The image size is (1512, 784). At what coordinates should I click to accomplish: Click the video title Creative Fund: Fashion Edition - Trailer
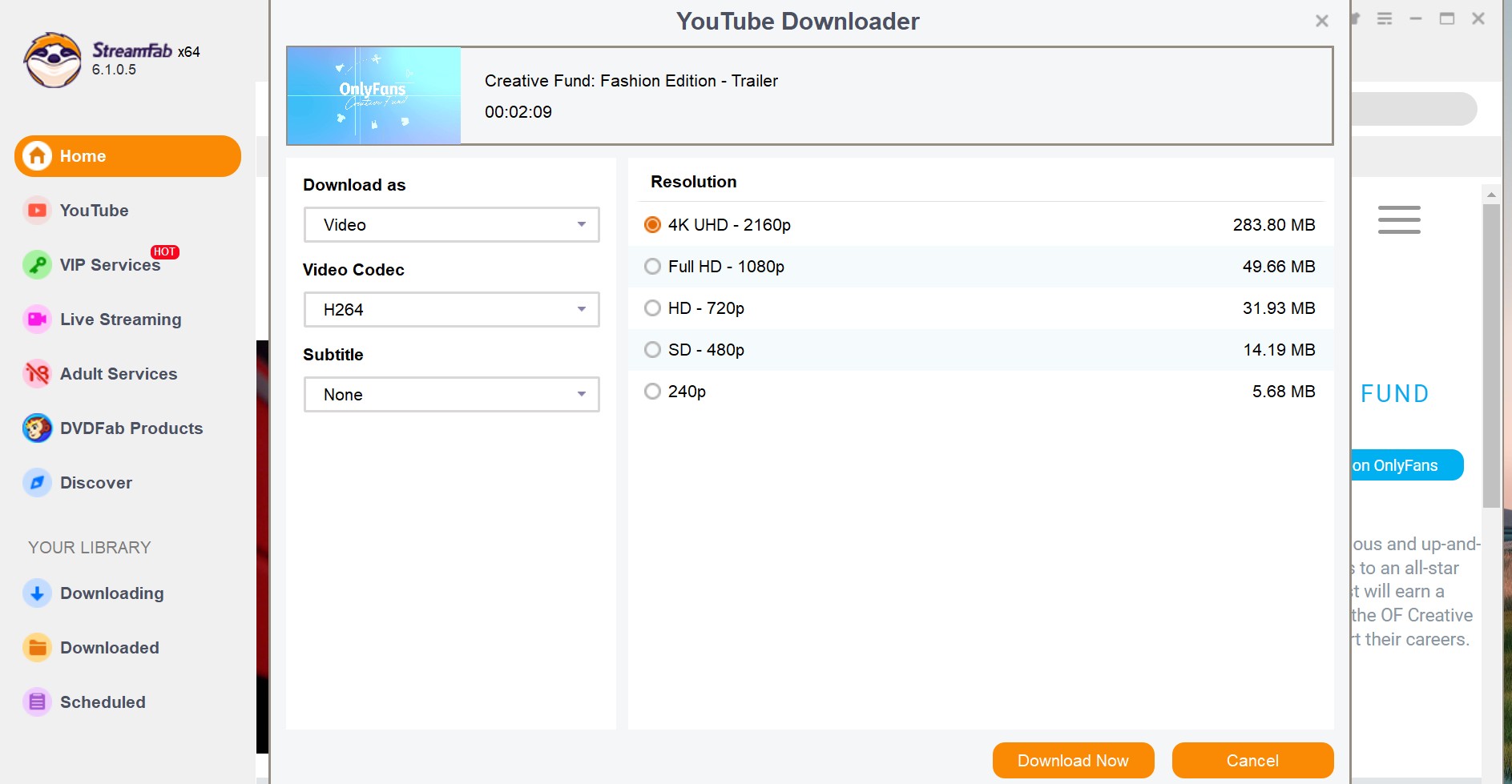tap(631, 81)
